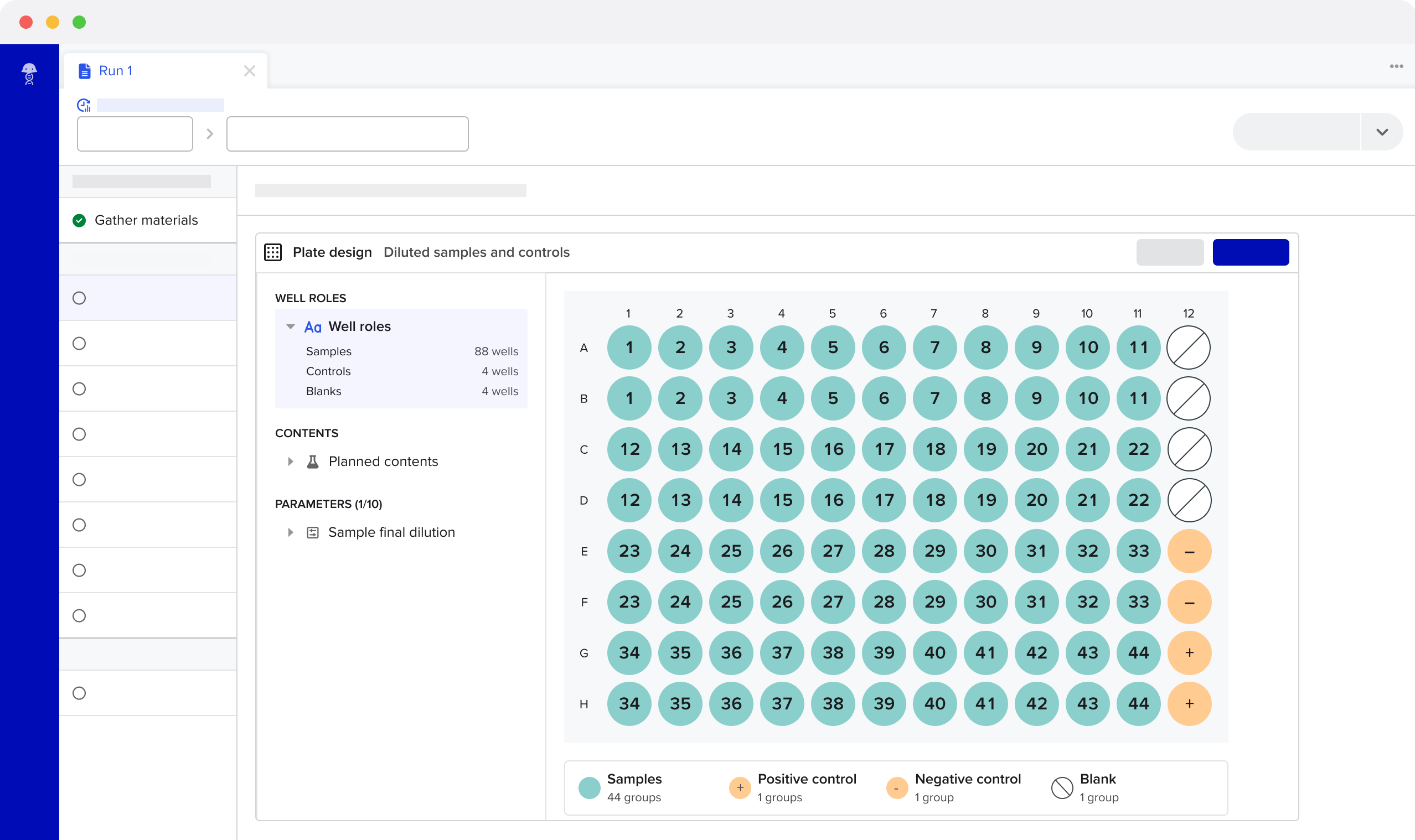
Task: Click the Planned contents flask icon
Action: pos(313,462)
